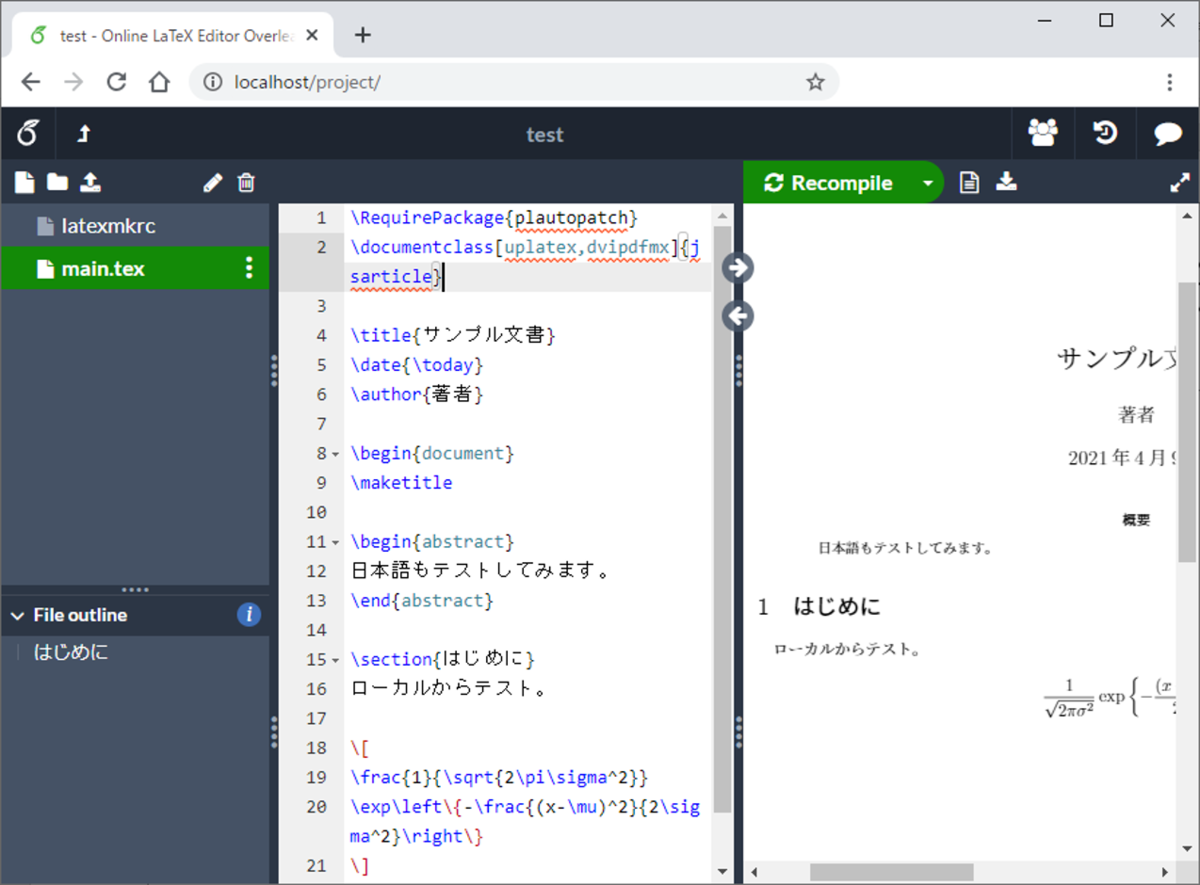
Task: Show File outline info icon
Action: point(249,614)
